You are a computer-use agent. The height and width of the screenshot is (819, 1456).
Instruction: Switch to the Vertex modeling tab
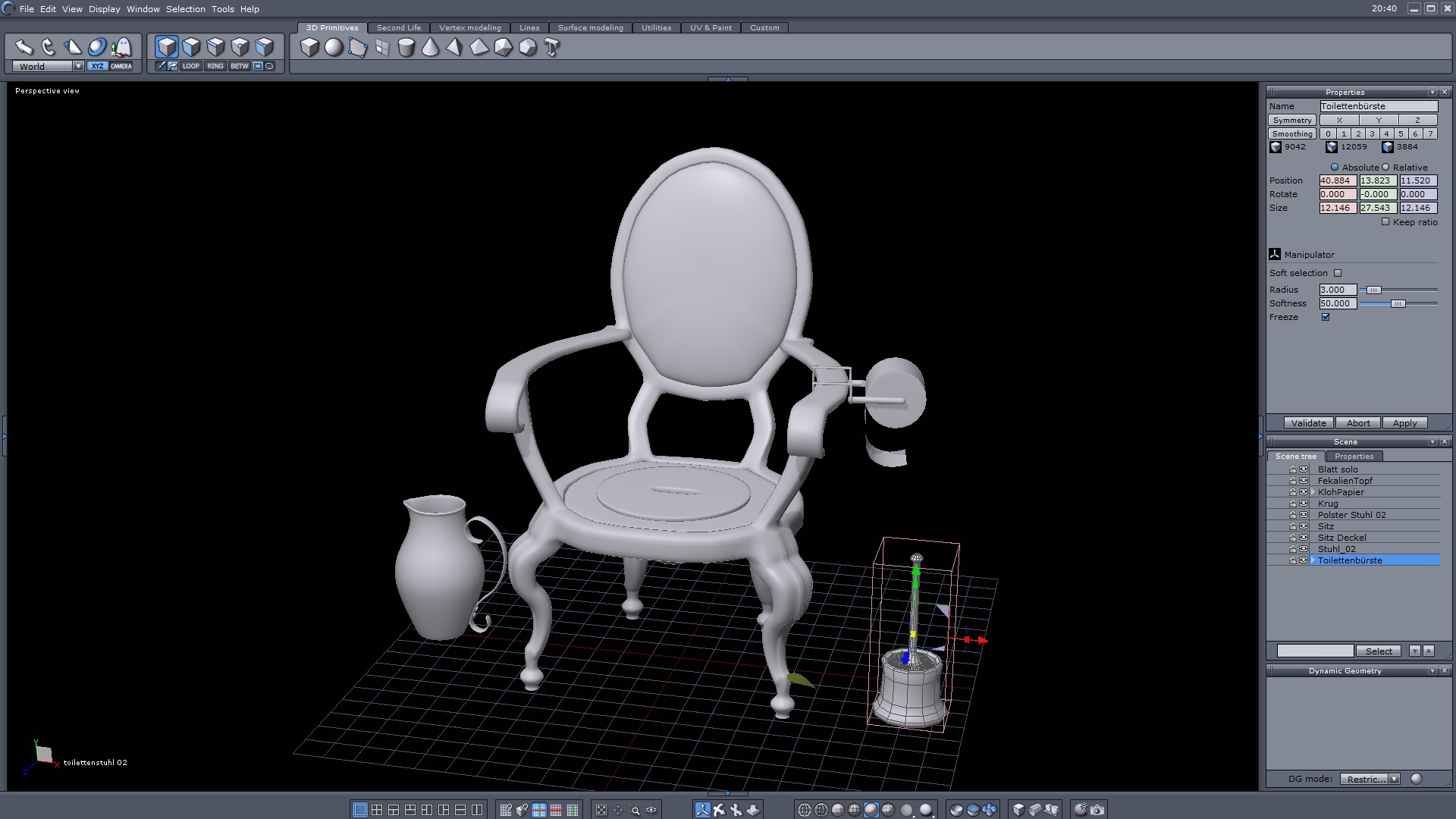(469, 28)
